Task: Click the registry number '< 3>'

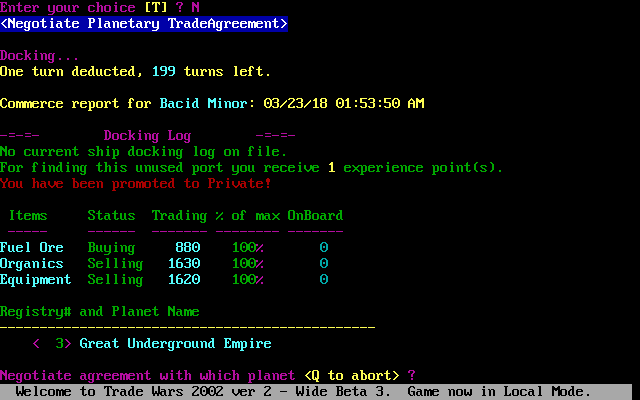Action: [x=52, y=344]
